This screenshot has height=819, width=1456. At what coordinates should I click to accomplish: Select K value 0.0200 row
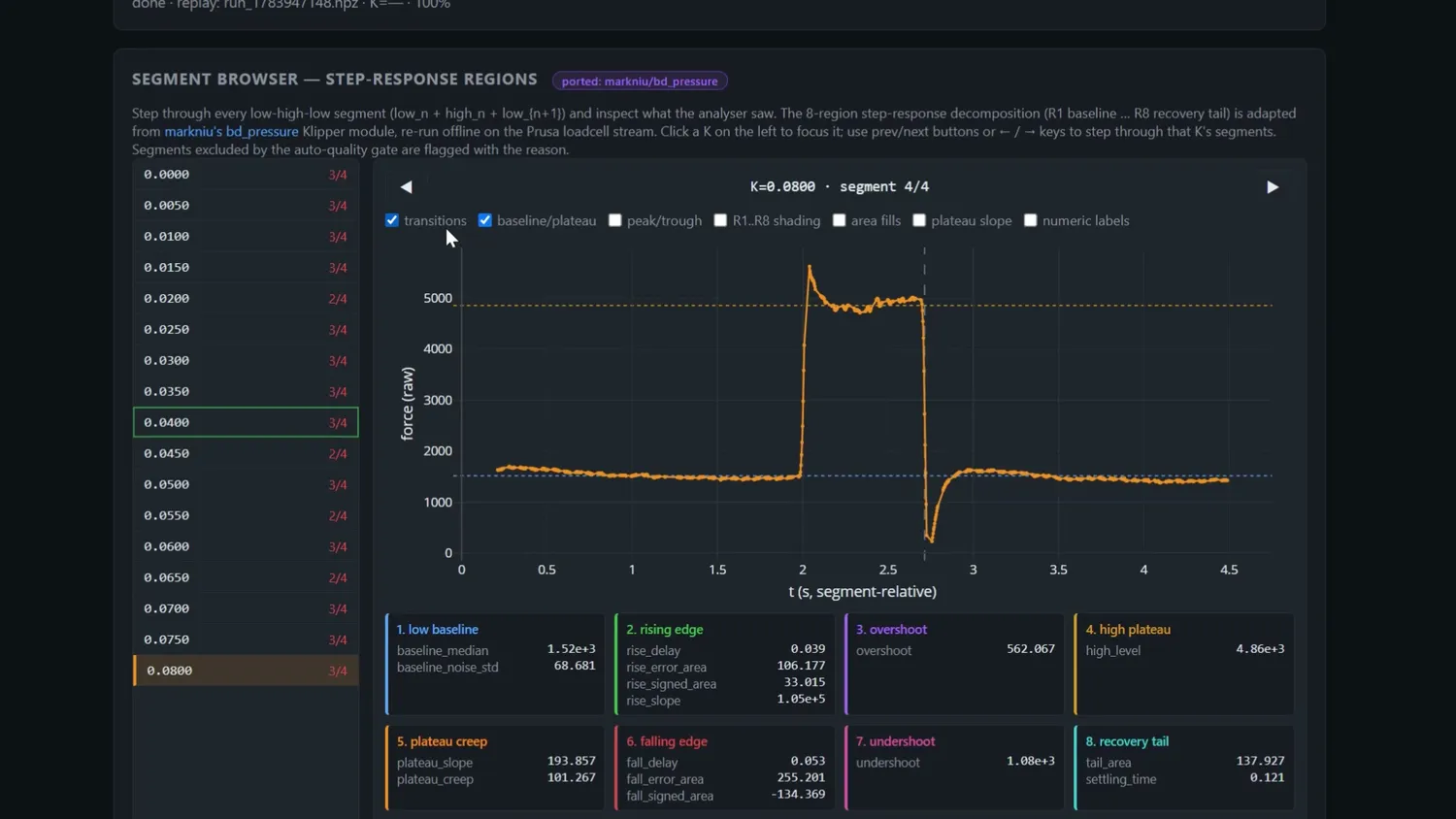click(246, 299)
